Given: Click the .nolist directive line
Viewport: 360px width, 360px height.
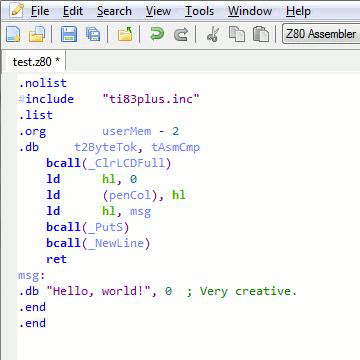Looking at the screenshot, I should (x=43, y=83).
